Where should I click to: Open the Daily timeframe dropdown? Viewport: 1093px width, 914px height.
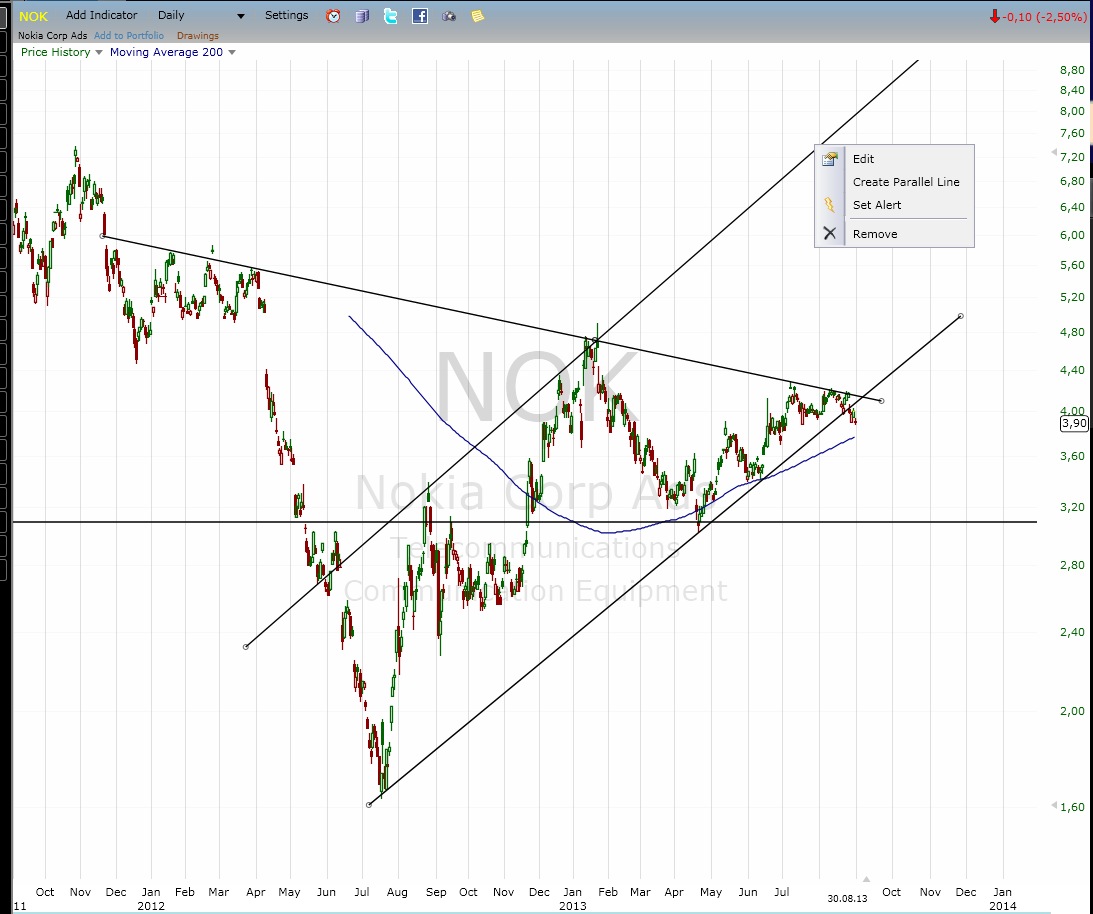[200, 15]
